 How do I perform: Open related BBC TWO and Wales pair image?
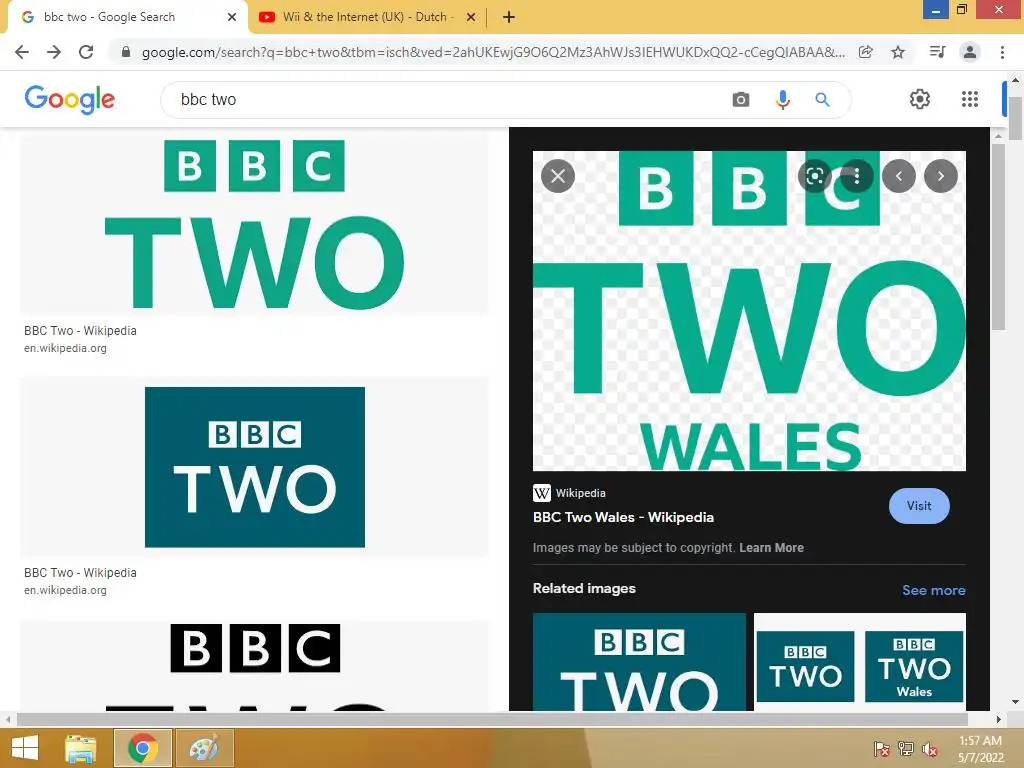click(859, 662)
